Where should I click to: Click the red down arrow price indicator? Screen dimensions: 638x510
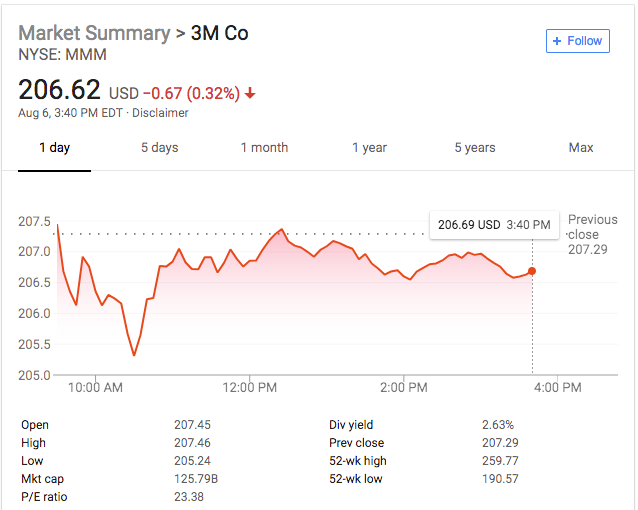pyautogui.click(x=250, y=94)
